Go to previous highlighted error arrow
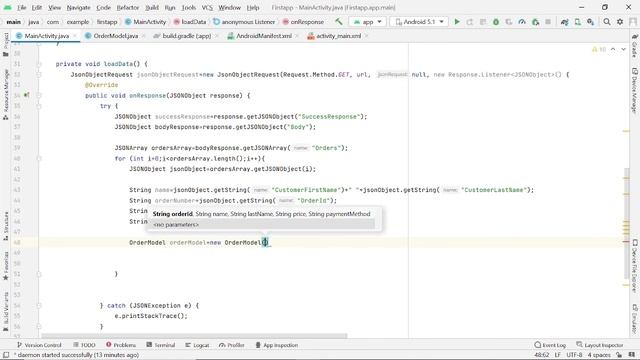This screenshot has width=640, height=360. click(x=613, y=49)
